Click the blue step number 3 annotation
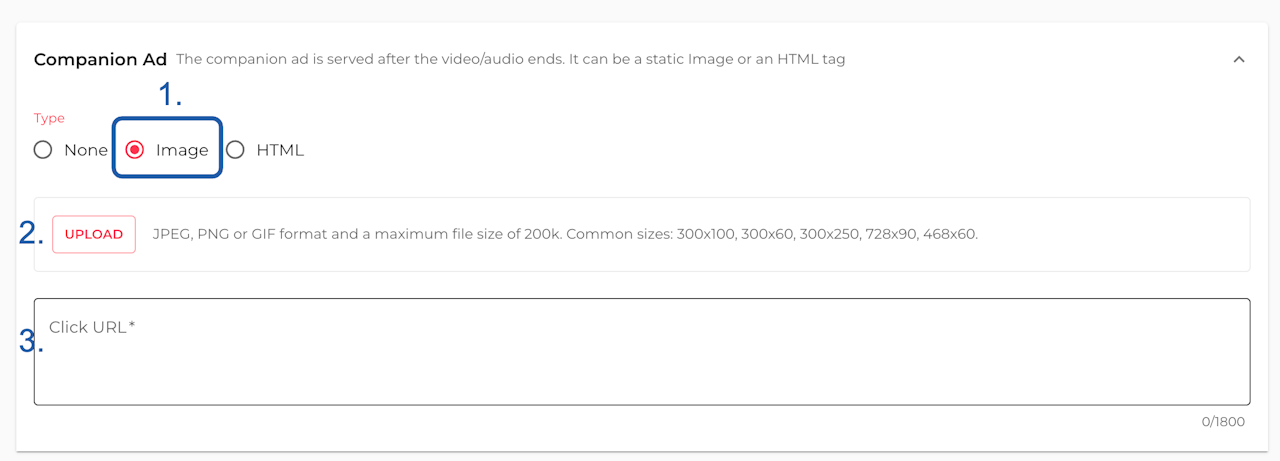The height and width of the screenshot is (461, 1280). click(31, 341)
